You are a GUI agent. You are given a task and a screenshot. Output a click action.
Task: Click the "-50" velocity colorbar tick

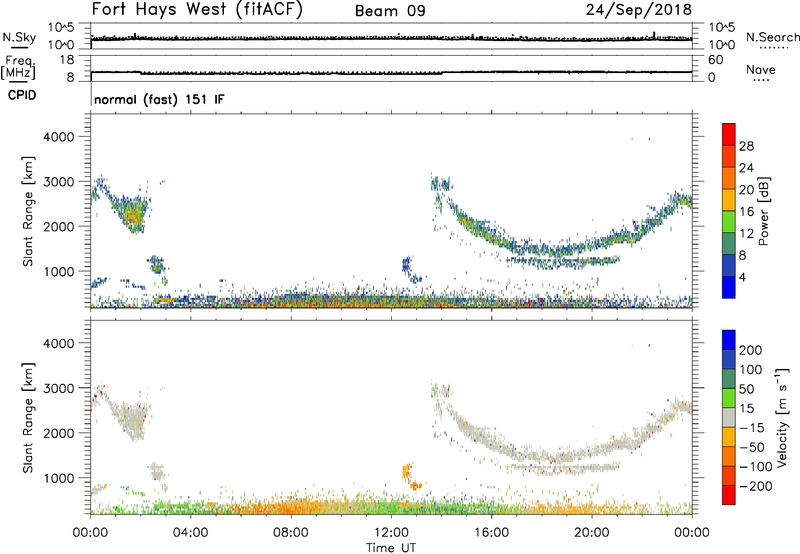tap(751, 447)
